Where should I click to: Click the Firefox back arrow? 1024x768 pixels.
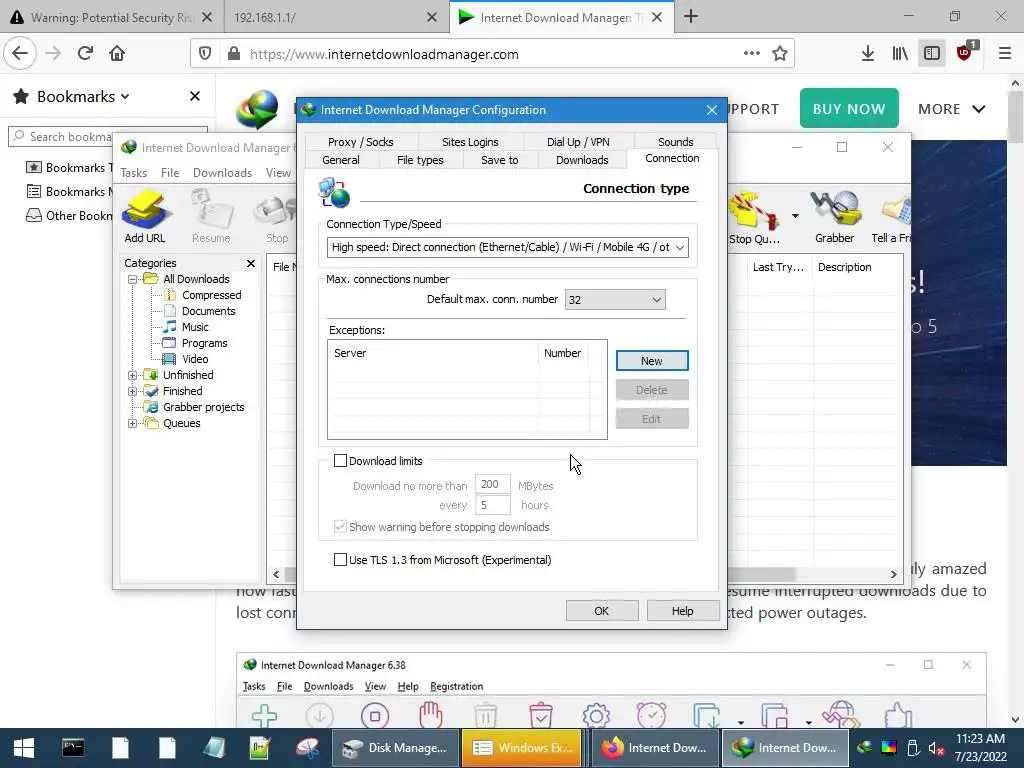[20, 54]
